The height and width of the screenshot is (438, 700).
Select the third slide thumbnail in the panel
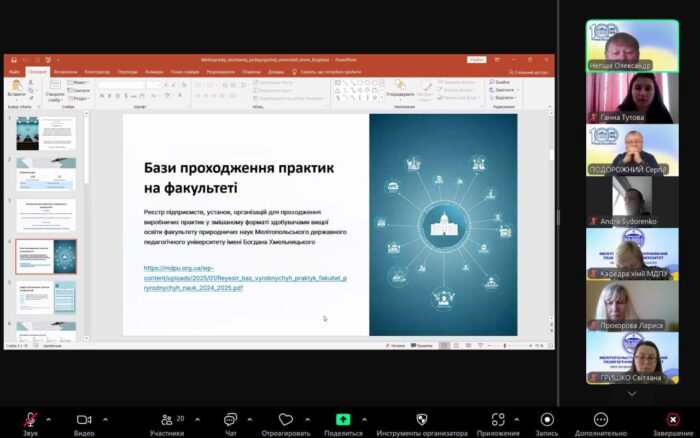click(x=45, y=215)
